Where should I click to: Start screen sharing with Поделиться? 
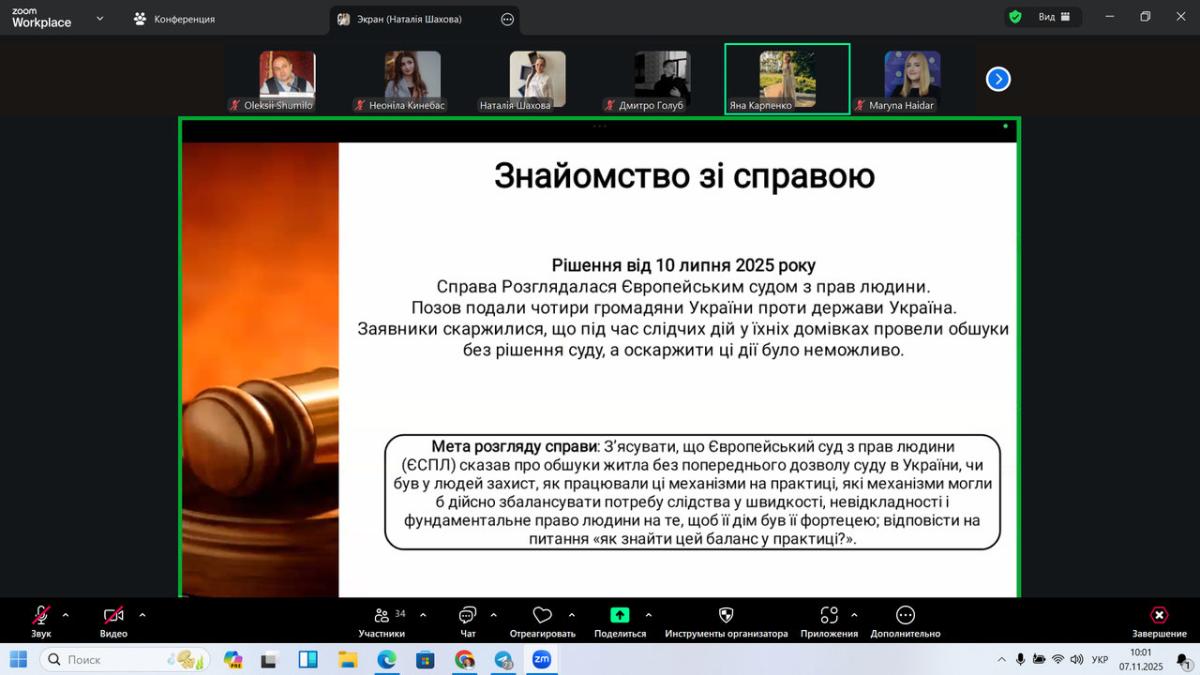pyautogui.click(x=620, y=616)
